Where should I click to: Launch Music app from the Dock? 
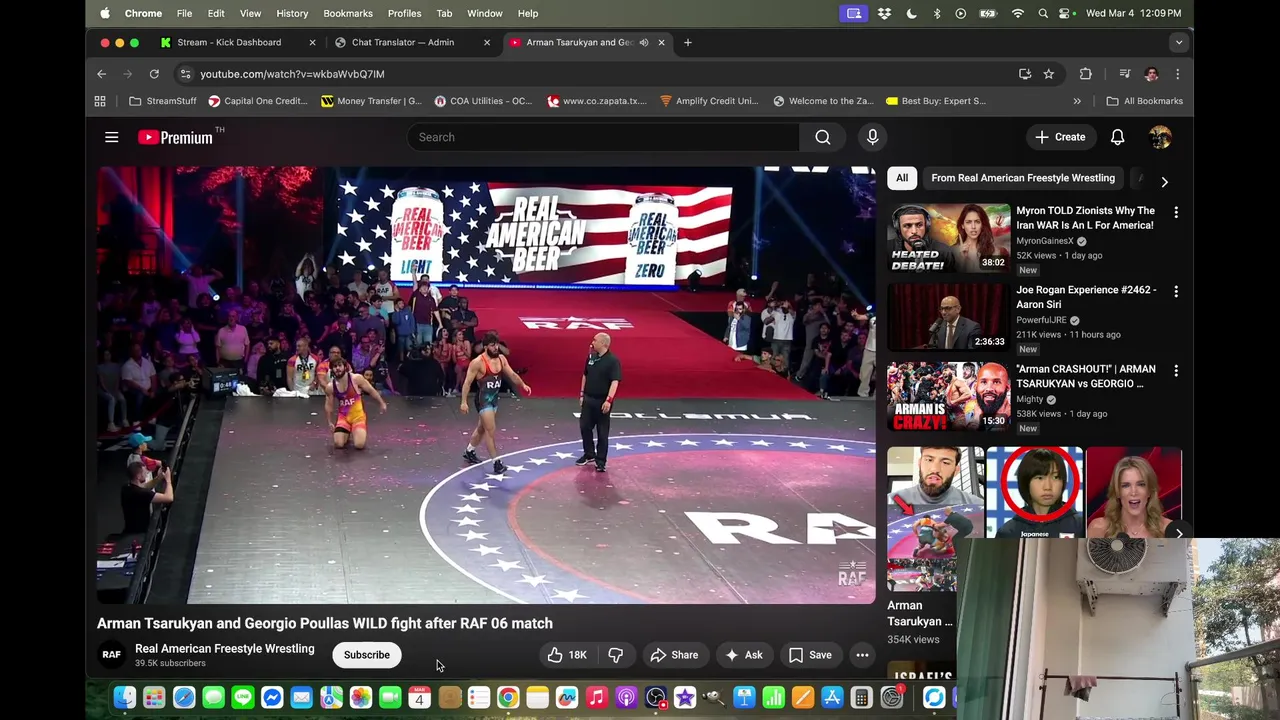tap(597, 698)
